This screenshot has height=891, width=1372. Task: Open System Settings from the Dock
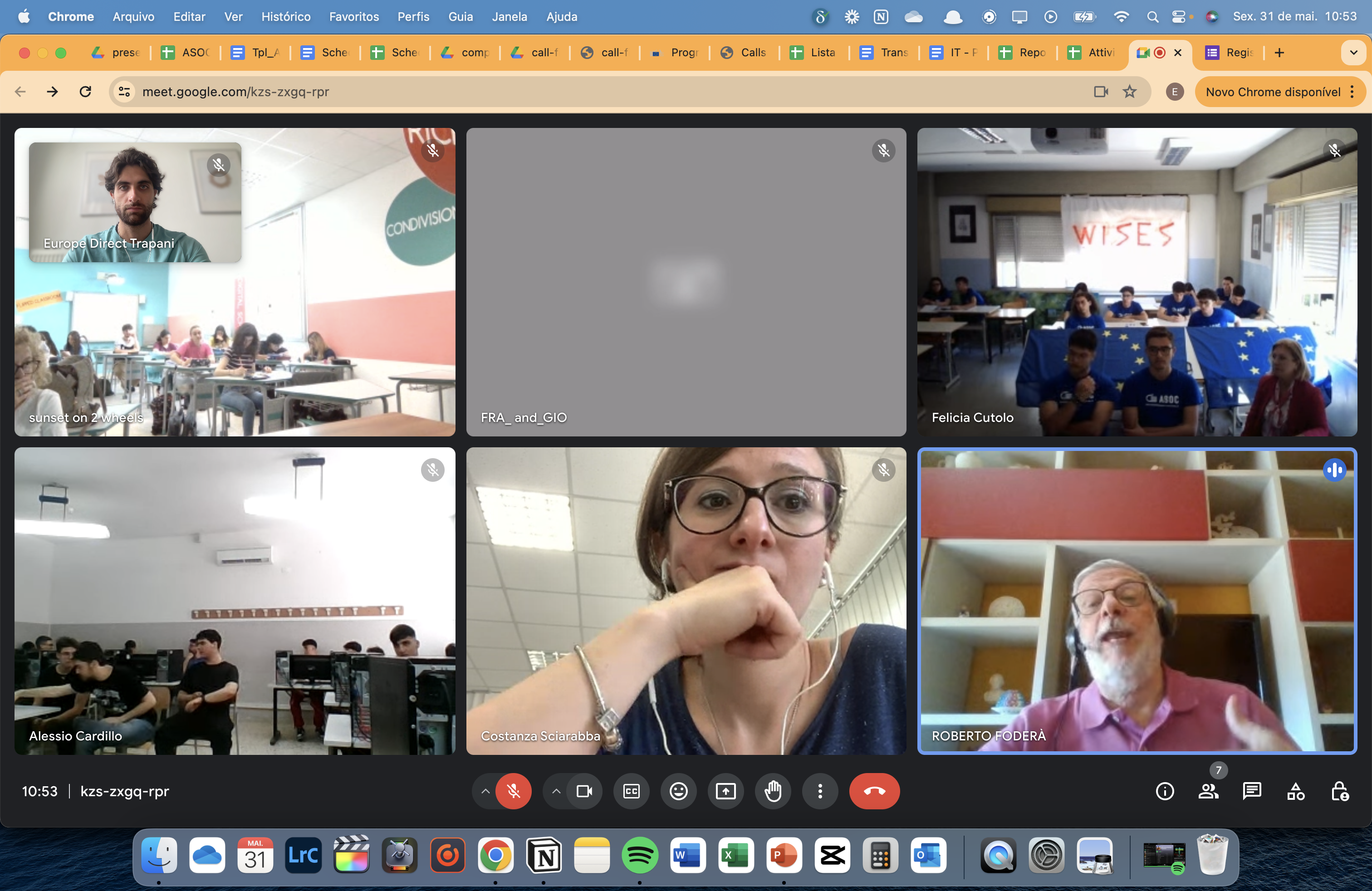pos(1046,855)
